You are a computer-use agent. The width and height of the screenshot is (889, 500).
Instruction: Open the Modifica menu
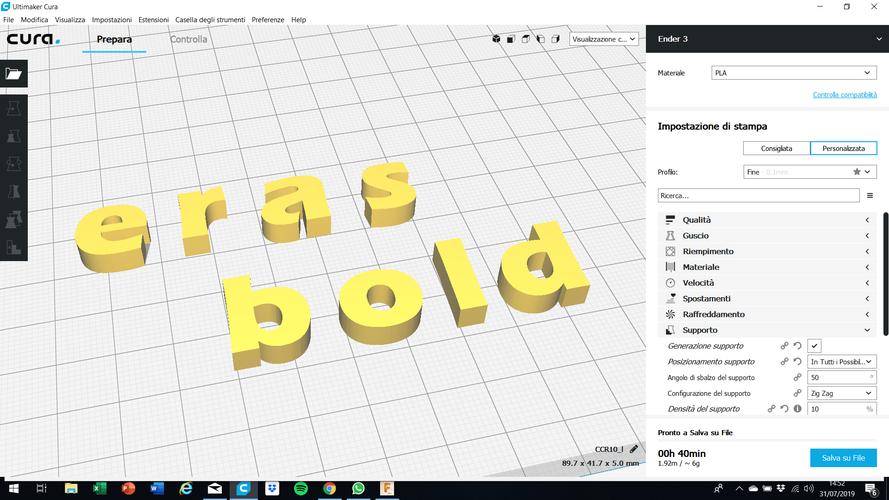(34, 20)
